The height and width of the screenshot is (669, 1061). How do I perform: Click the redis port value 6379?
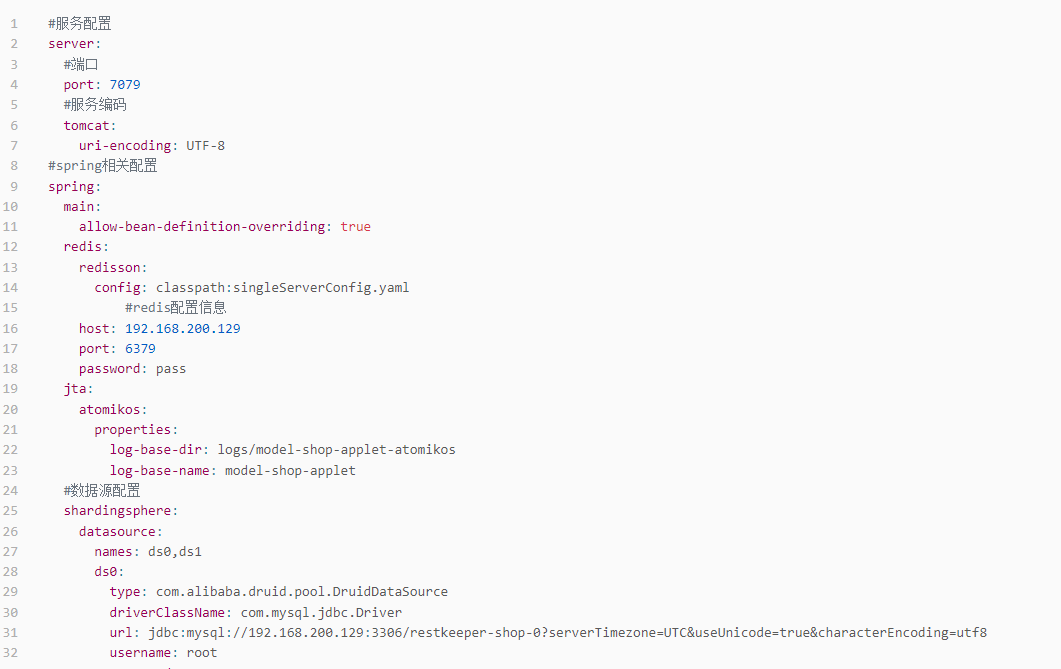pyautogui.click(x=140, y=348)
